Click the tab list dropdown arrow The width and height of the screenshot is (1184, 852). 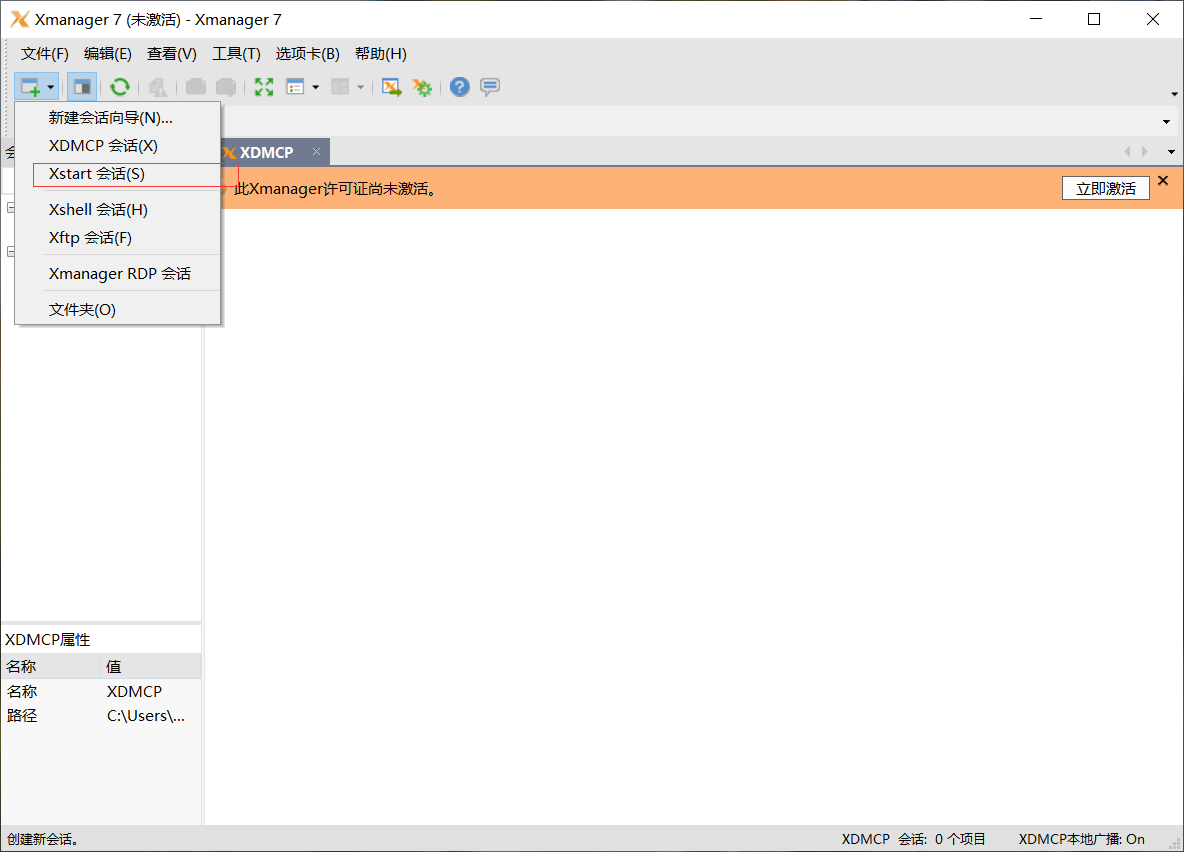tap(1171, 152)
